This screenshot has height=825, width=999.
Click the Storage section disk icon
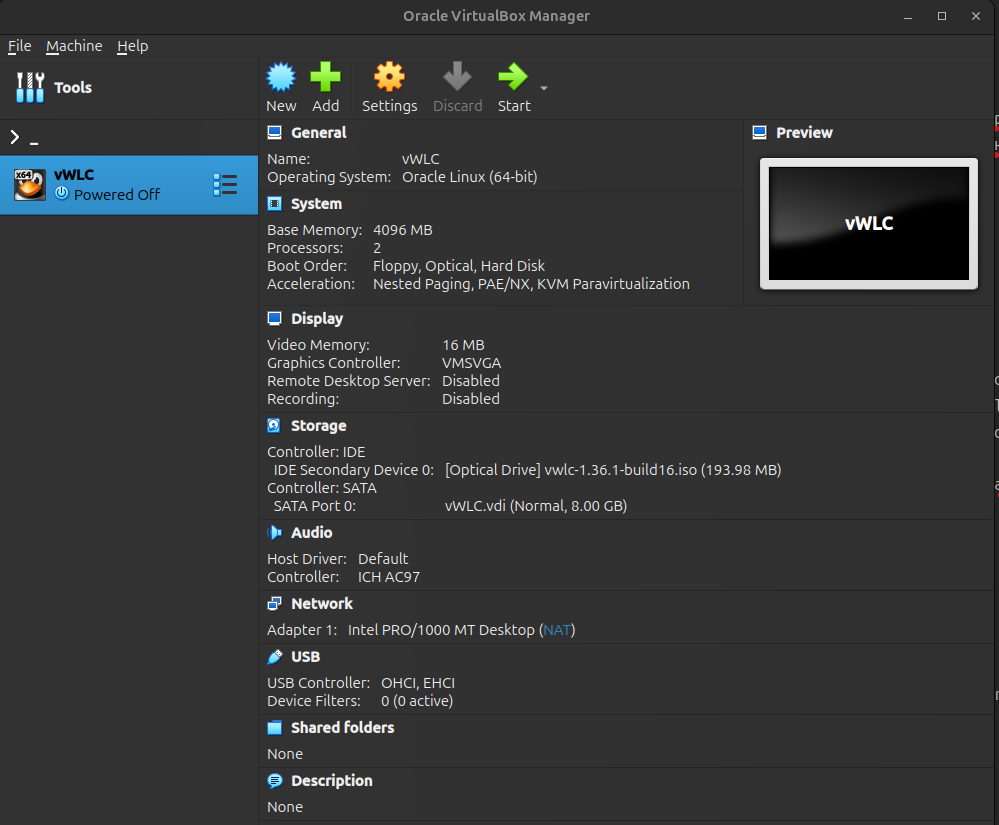[x=275, y=426]
